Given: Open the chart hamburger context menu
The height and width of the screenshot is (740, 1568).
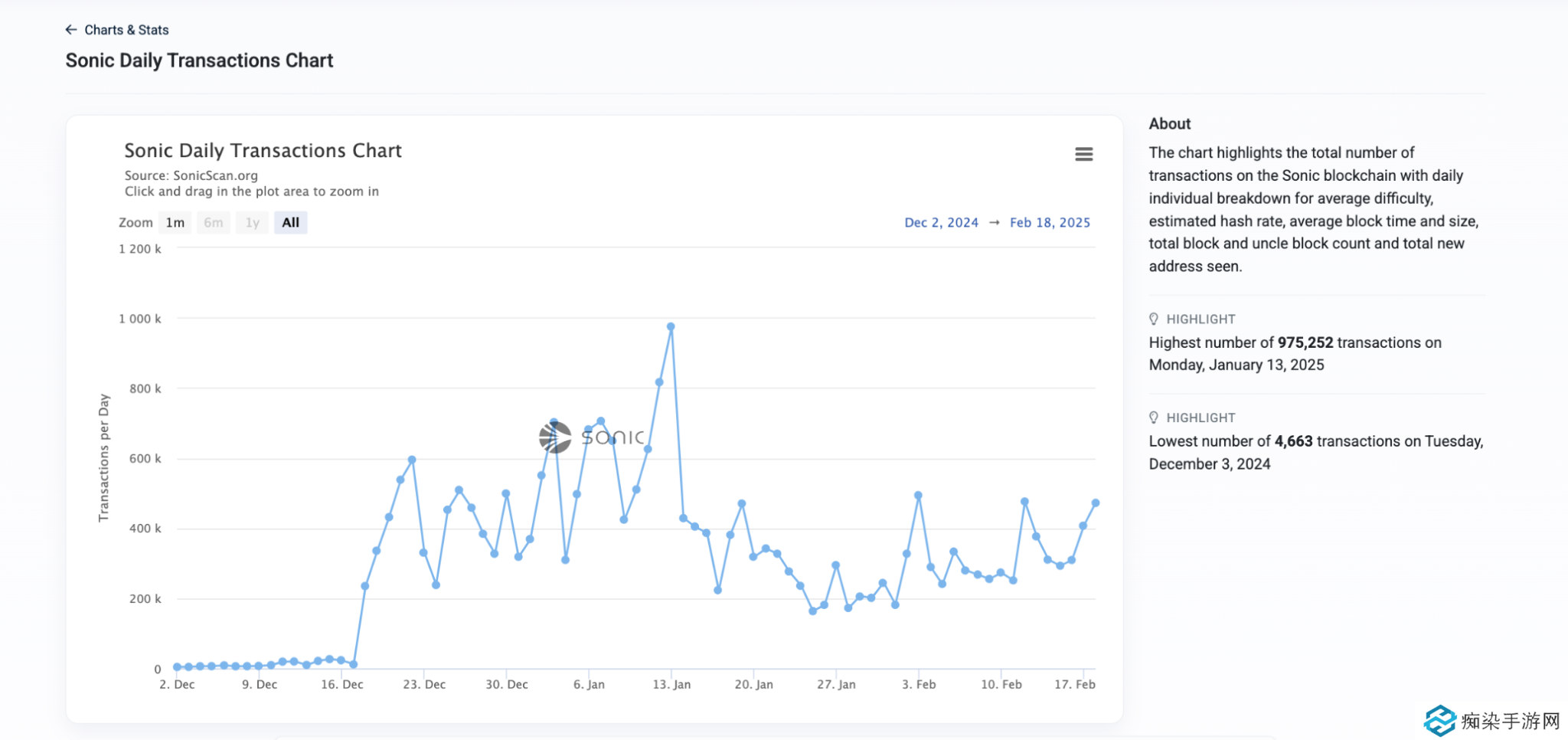Looking at the screenshot, I should coord(1083,155).
